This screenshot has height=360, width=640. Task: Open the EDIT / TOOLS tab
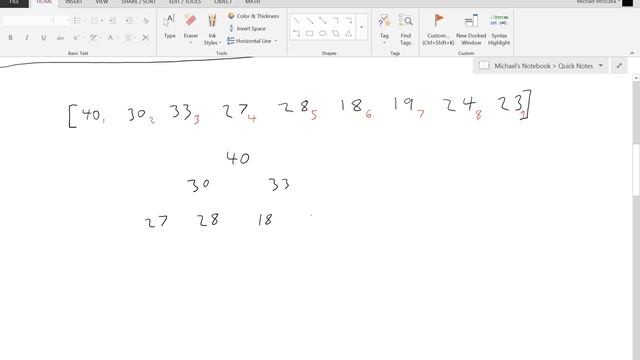click(x=184, y=2)
